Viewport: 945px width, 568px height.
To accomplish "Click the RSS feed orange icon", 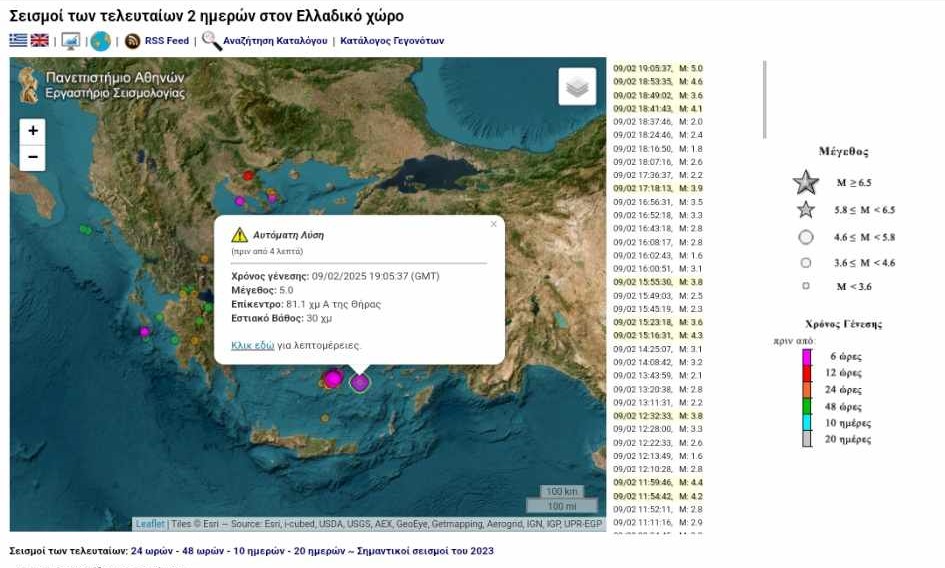I will pos(132,41).
